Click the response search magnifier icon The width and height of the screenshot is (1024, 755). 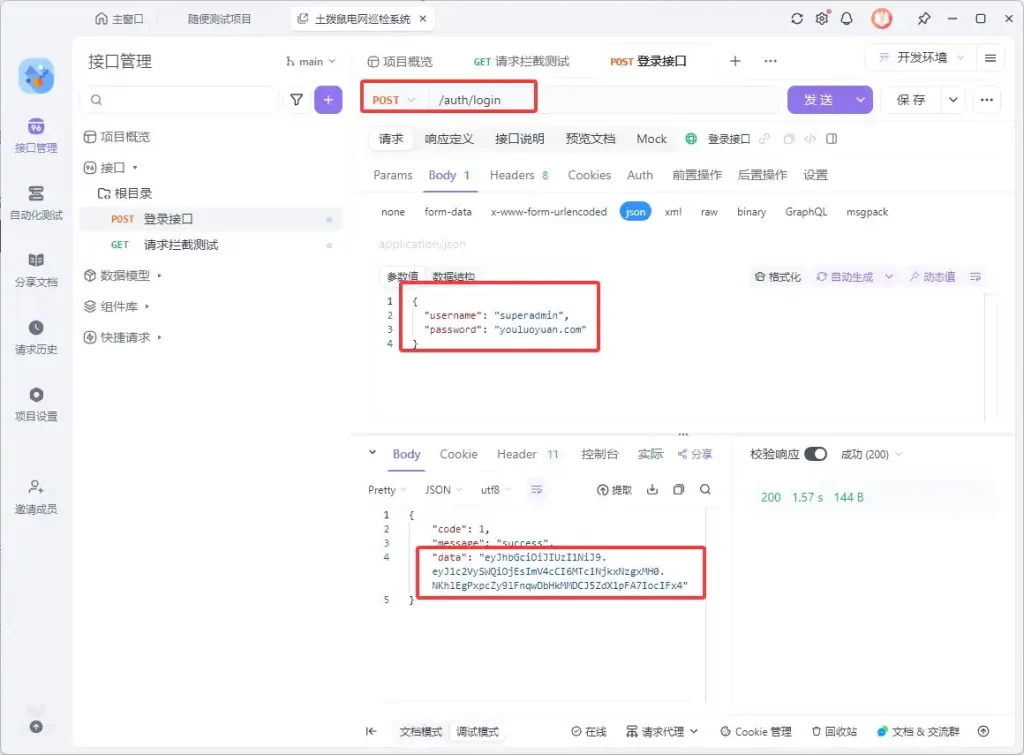click(705, 490)
